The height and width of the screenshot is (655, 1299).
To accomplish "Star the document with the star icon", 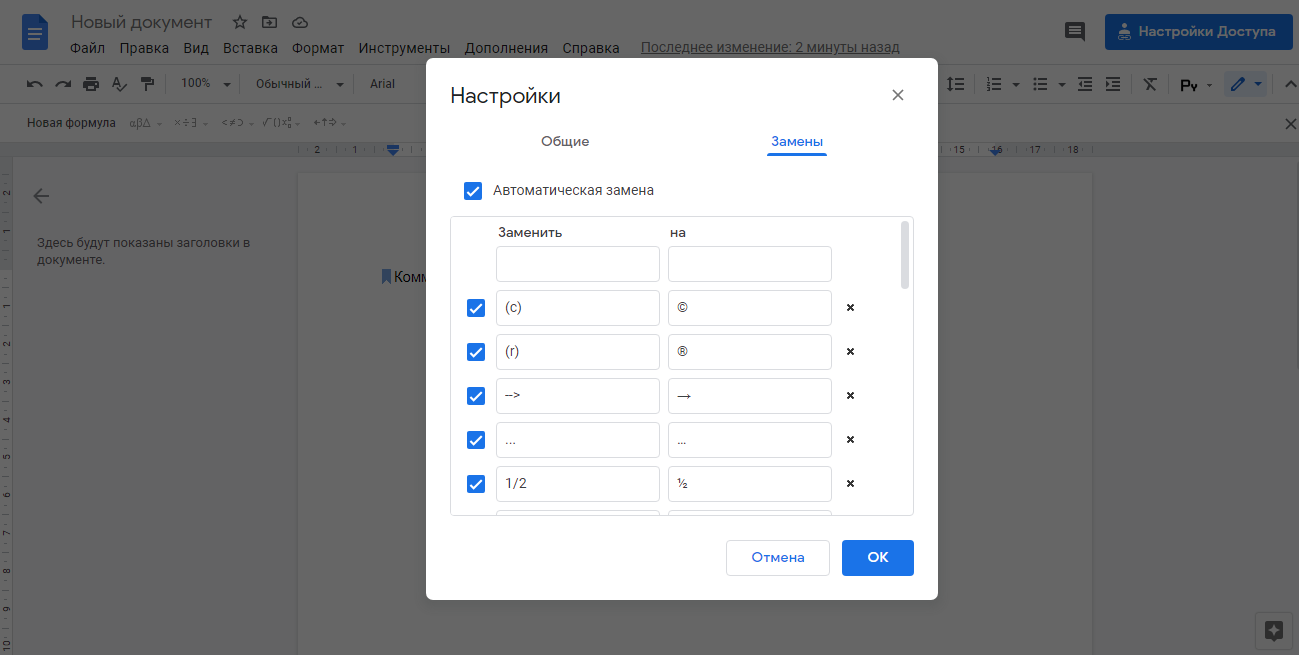I will tap(240, 22).
